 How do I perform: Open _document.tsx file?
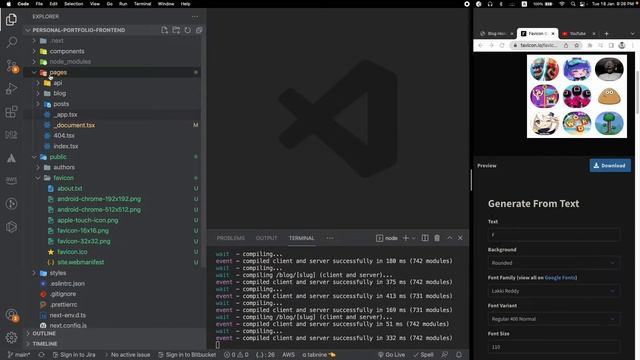tap(75, 125)
